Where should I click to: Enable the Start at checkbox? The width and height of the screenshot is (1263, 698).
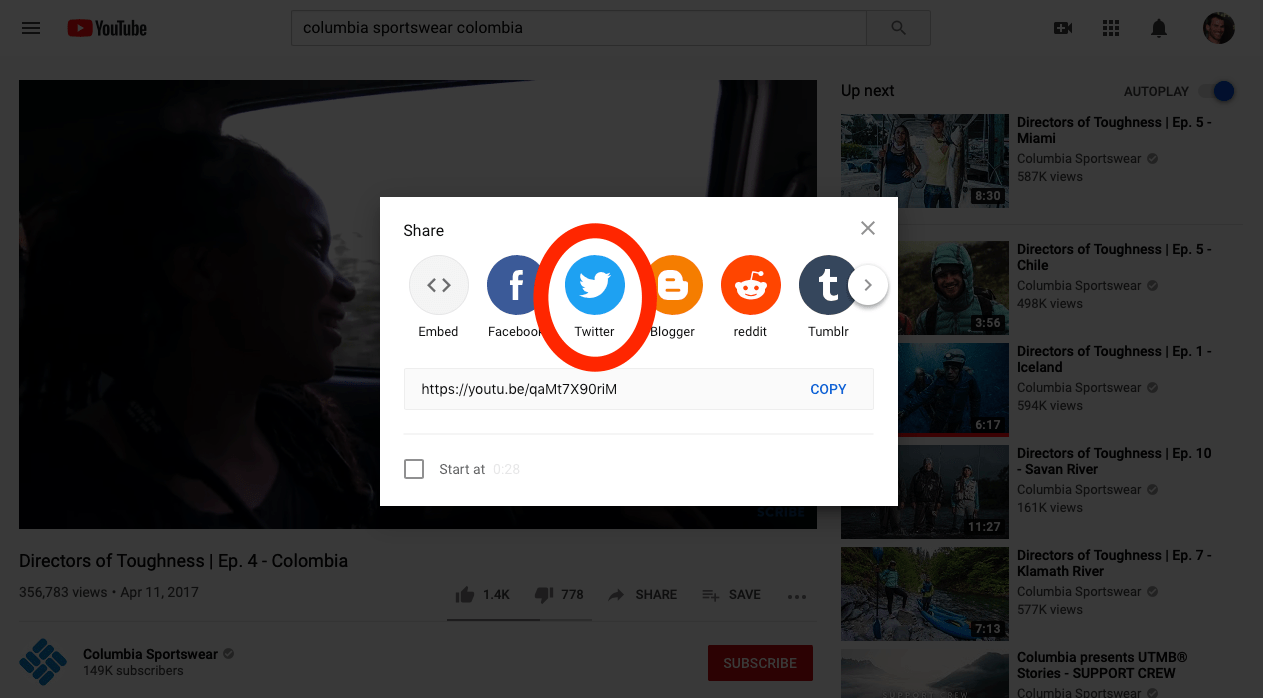414,469
